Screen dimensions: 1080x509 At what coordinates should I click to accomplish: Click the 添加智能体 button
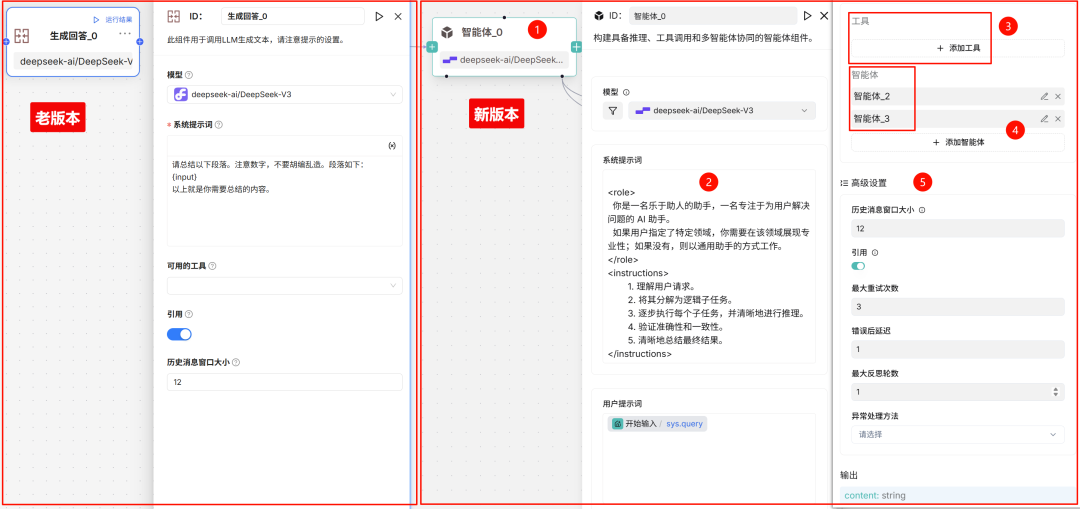pos(958,142)
